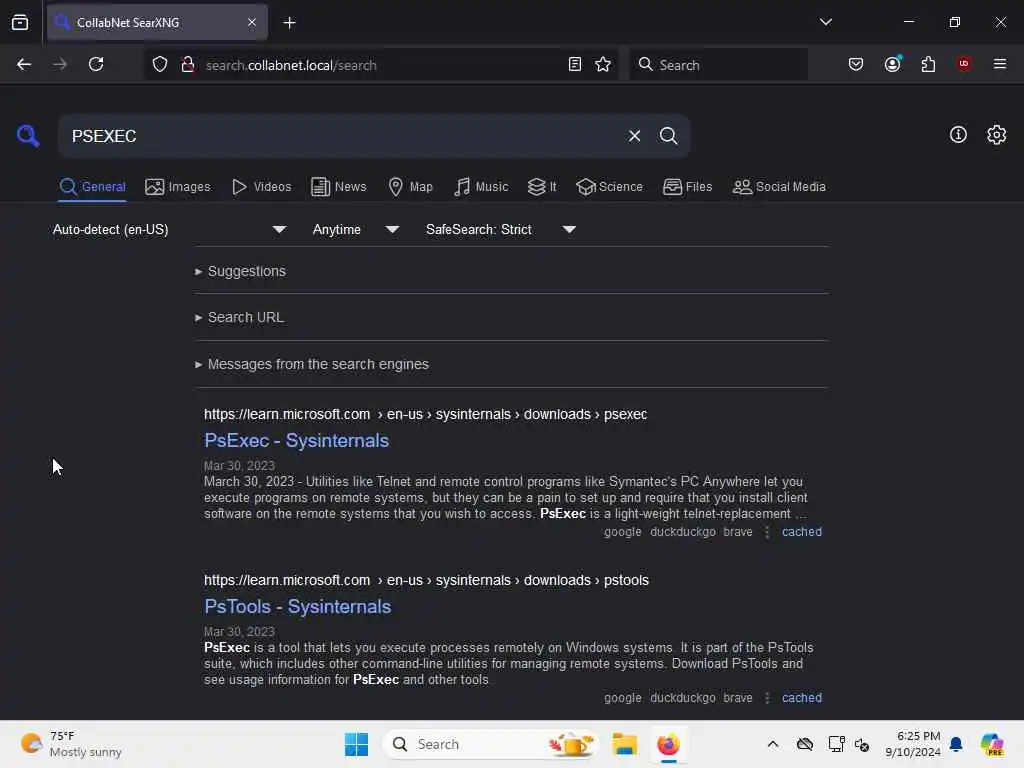Viewport: 1024px width, 768px height.
Task: Open Firefox application menu
Action: pyautogui.click(x=999, y=64)
